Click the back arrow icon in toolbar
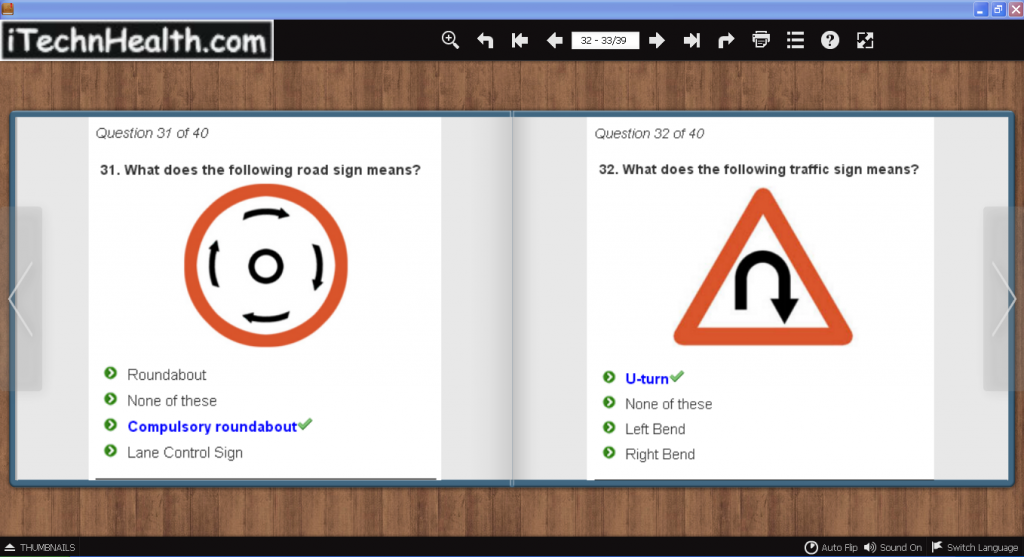 coord(485,40)
